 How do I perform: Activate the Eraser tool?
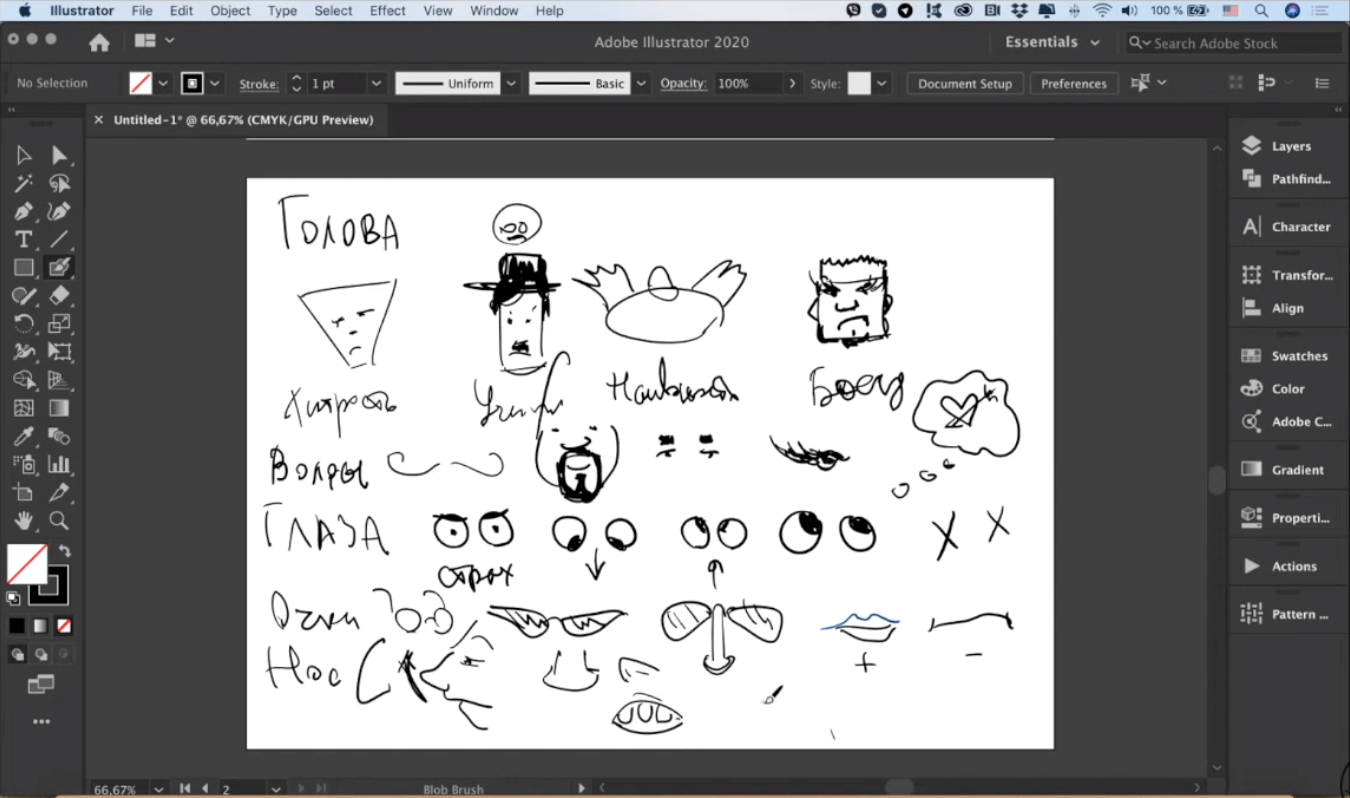click(x=59, y=295)
